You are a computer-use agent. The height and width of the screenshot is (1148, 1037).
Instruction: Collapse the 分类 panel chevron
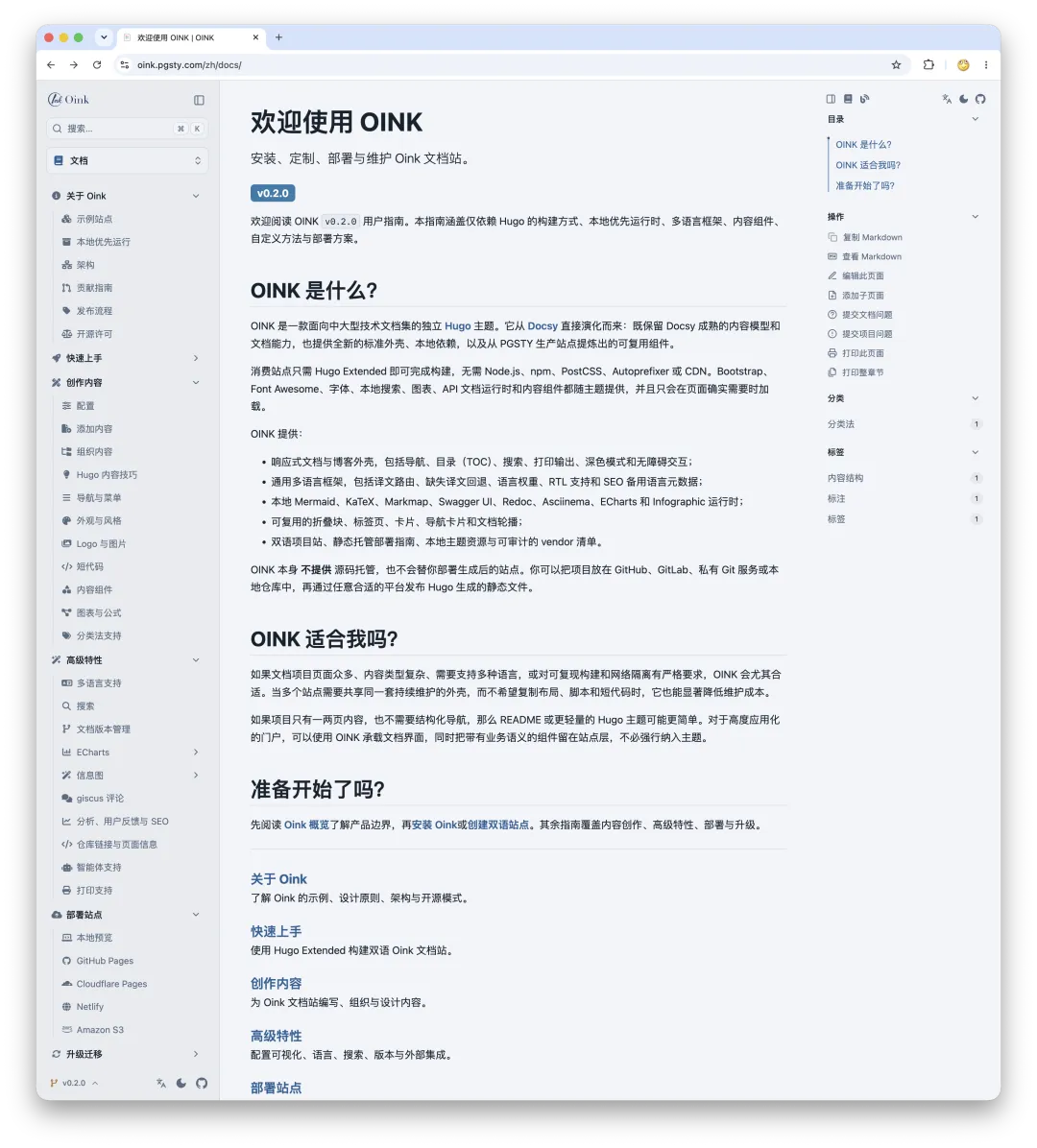[975, 398]
